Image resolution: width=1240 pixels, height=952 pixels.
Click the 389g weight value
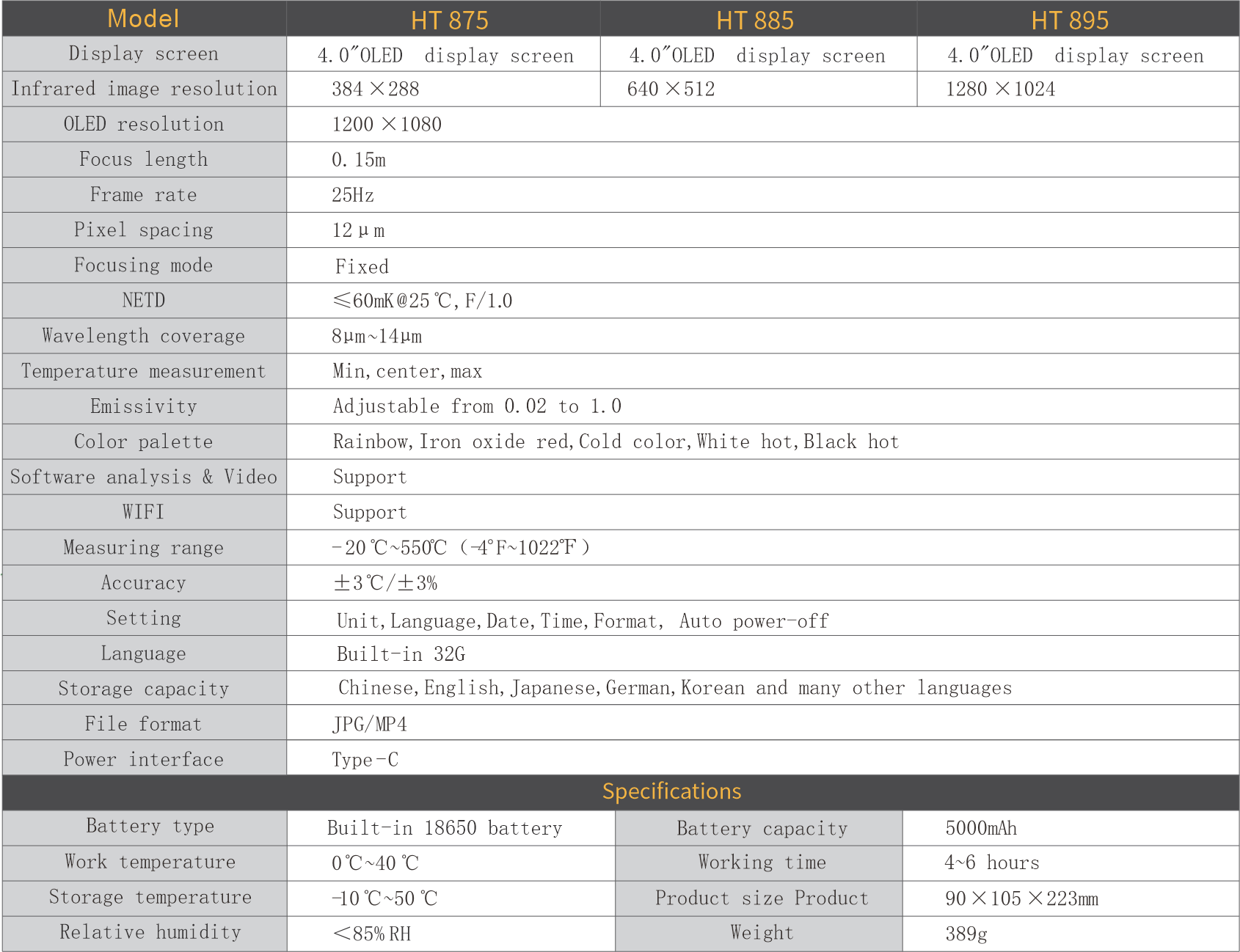(x=966, y=934)
